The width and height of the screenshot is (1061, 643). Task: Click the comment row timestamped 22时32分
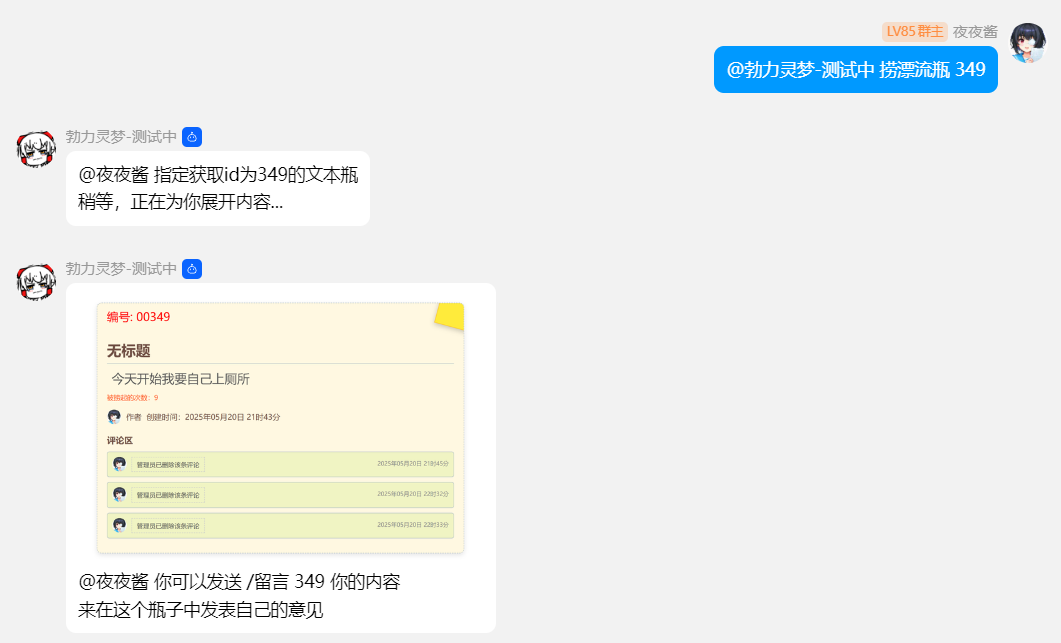click(x=280, y=495)
